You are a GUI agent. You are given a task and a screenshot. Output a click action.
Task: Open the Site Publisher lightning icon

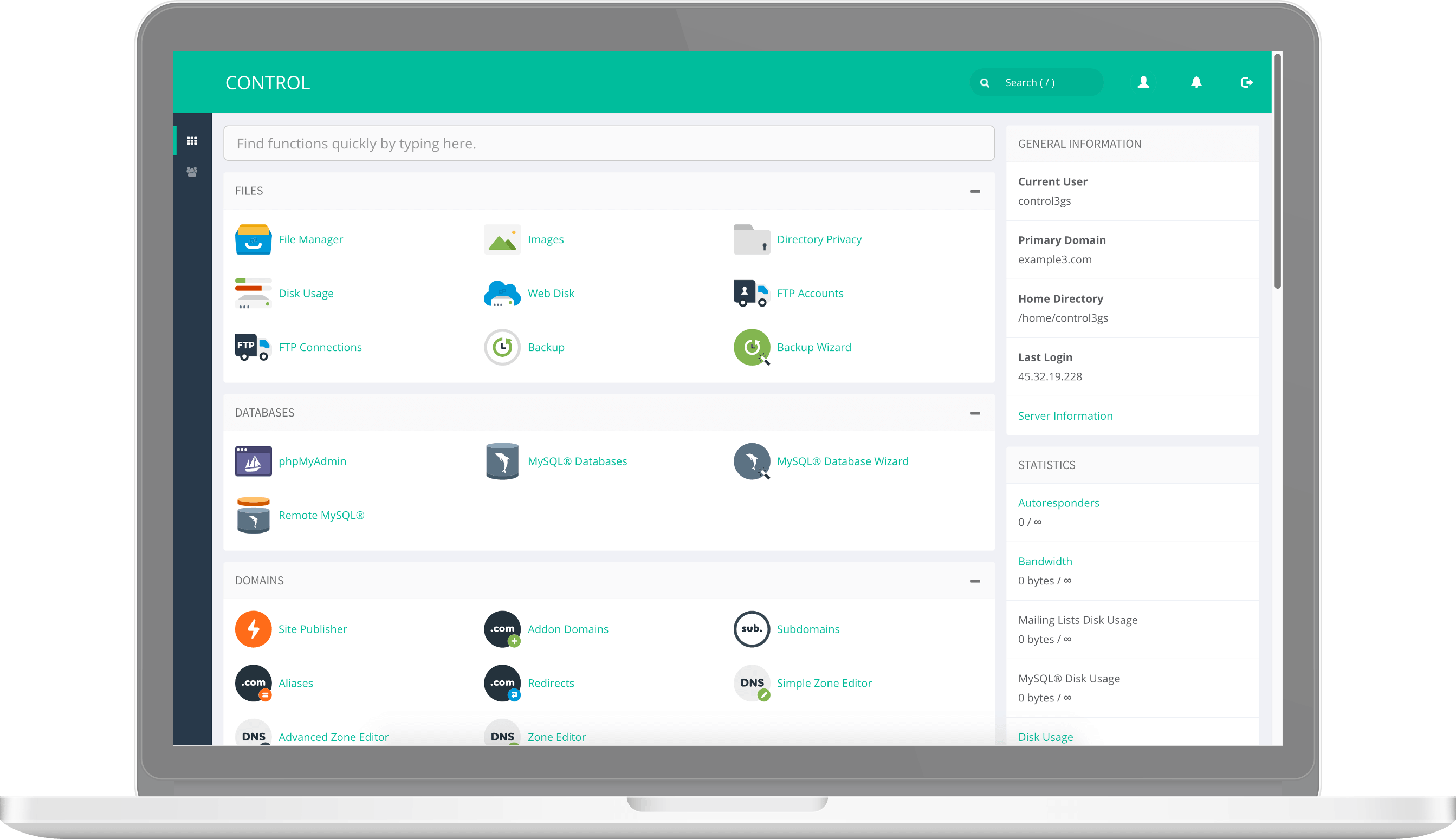[253, 629]
